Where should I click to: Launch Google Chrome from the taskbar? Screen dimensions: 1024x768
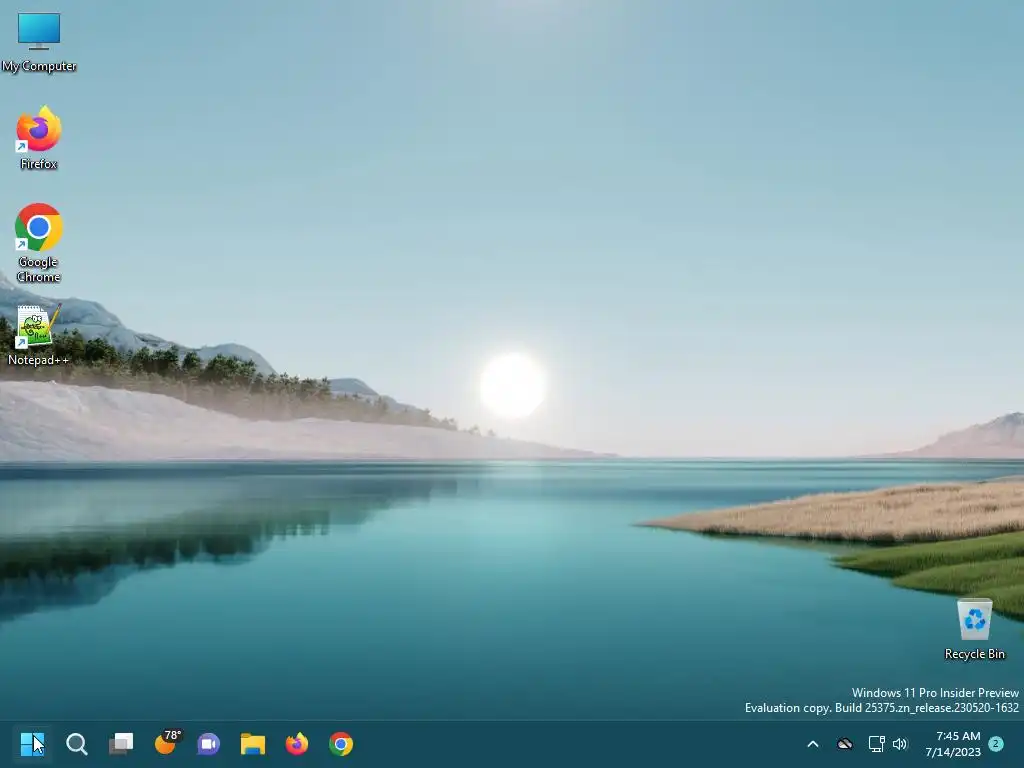click(341, 744)
